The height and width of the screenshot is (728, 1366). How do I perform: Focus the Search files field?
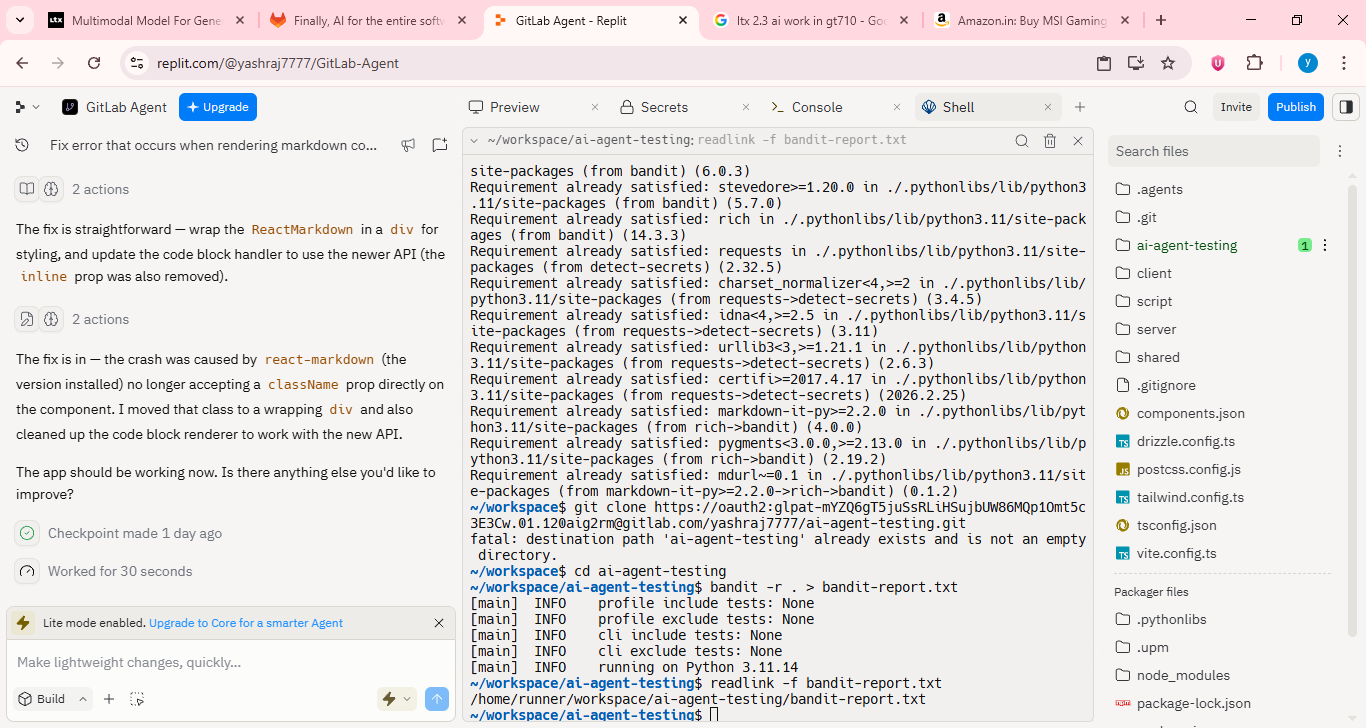point(1214,151)
